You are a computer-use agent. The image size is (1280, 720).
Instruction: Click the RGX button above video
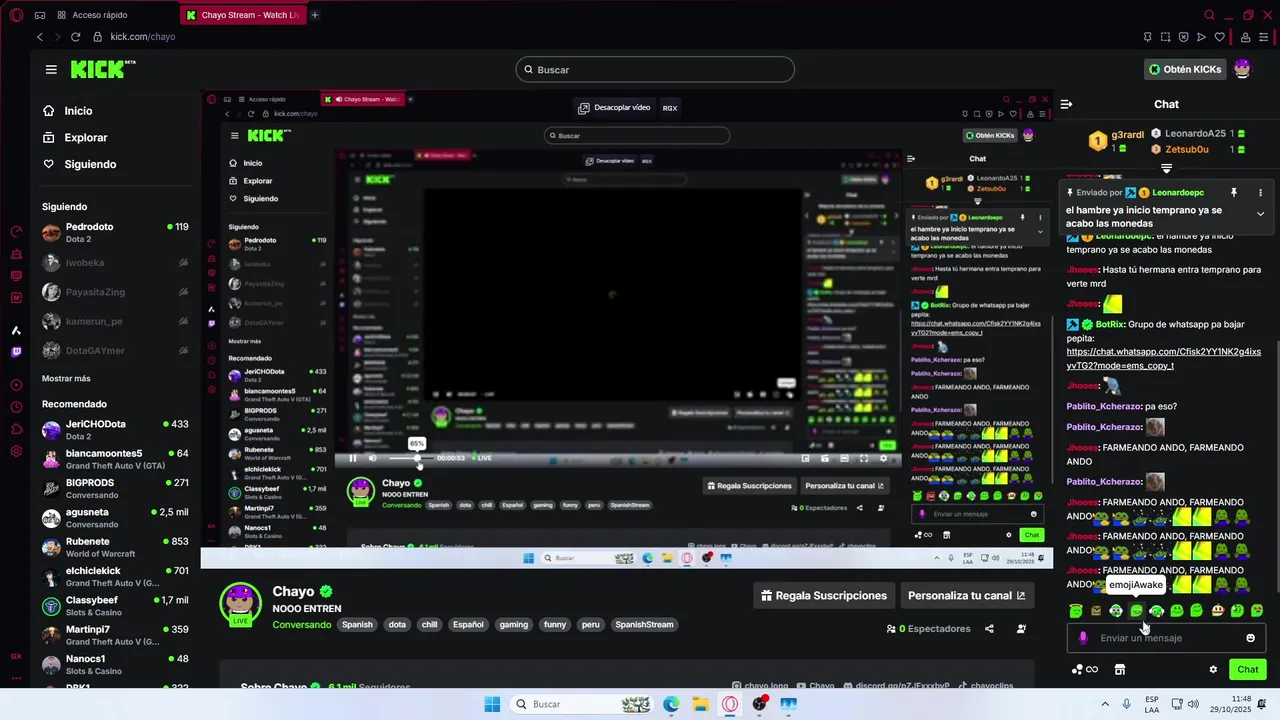(670, 107)
